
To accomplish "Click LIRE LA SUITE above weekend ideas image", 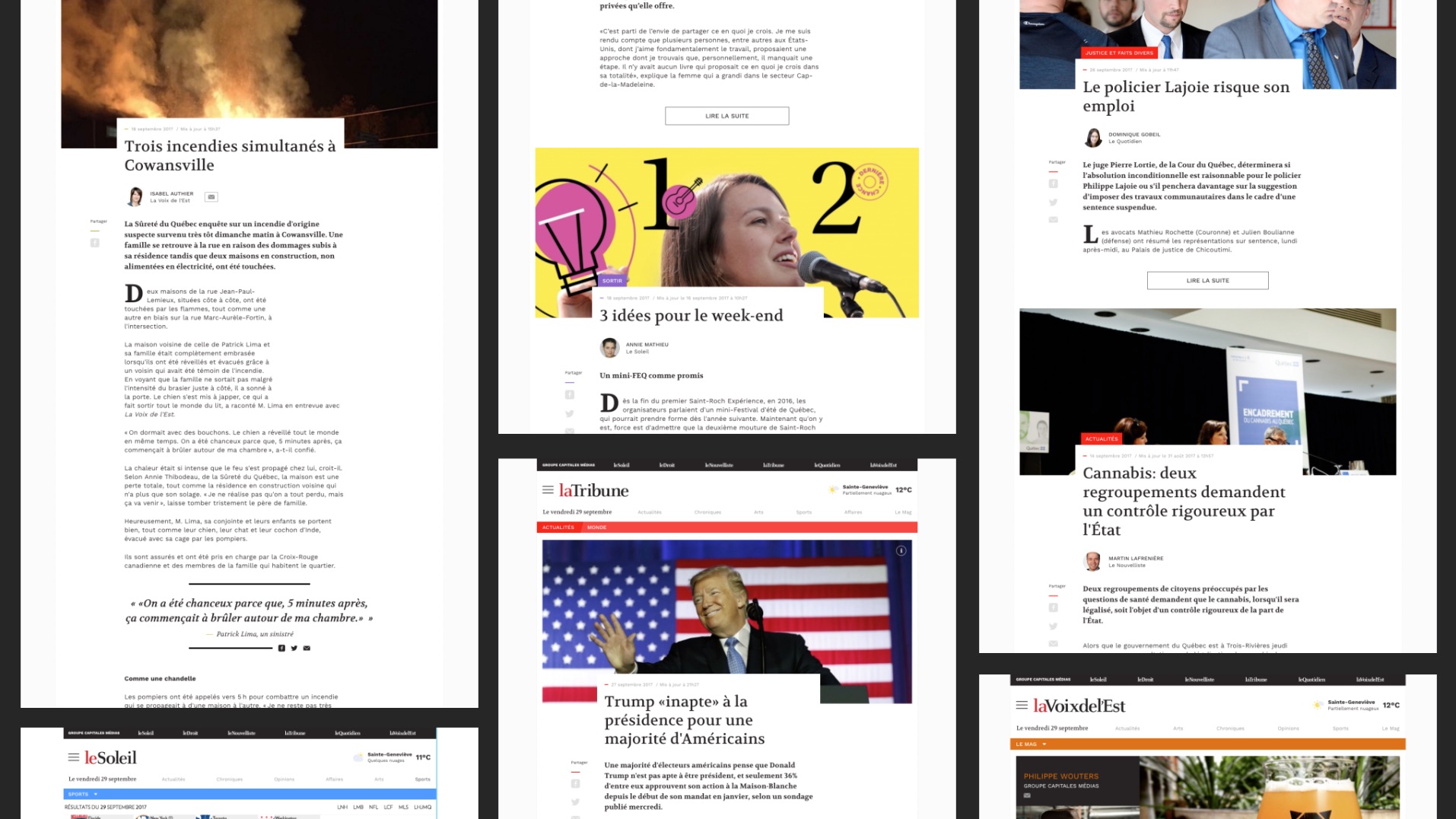I will [726, 116].
